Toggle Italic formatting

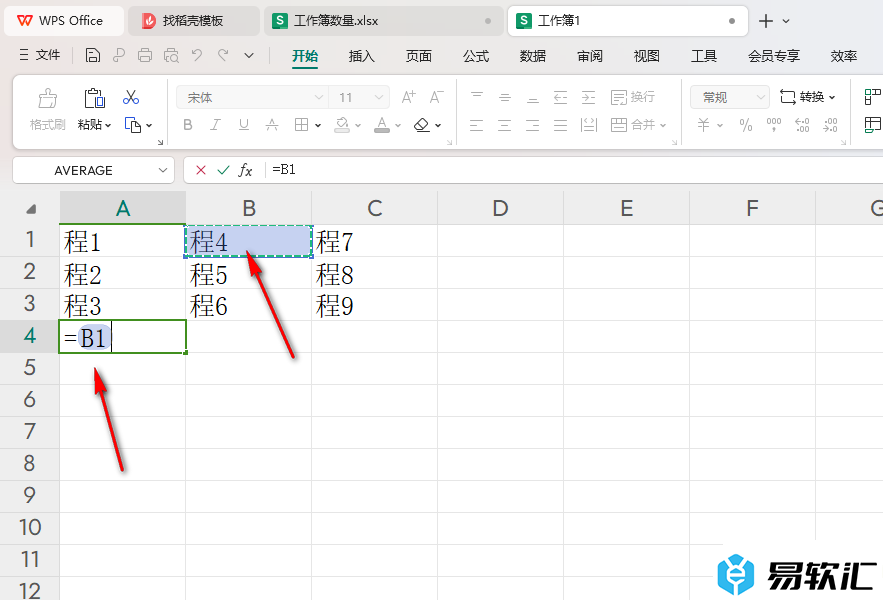(x=215, y=125)
